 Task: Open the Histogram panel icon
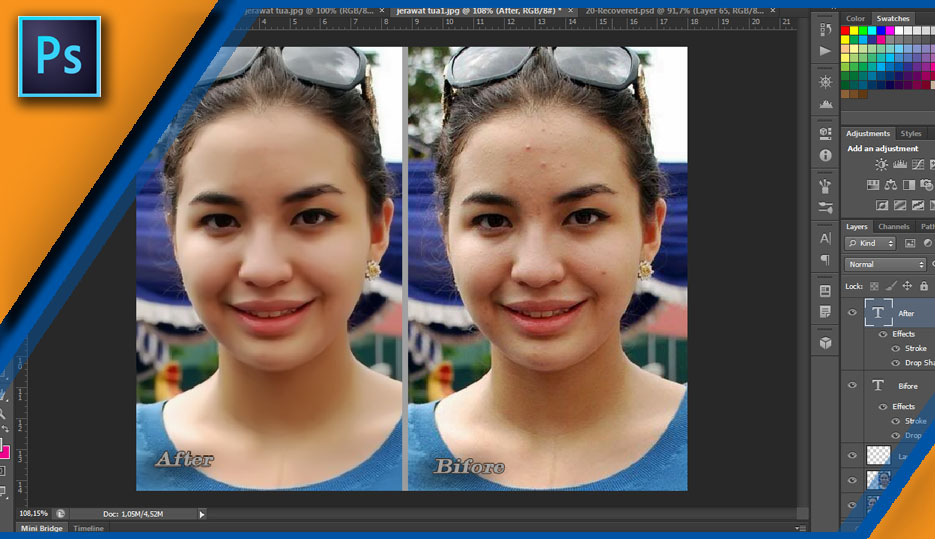[x=825, y=104]
